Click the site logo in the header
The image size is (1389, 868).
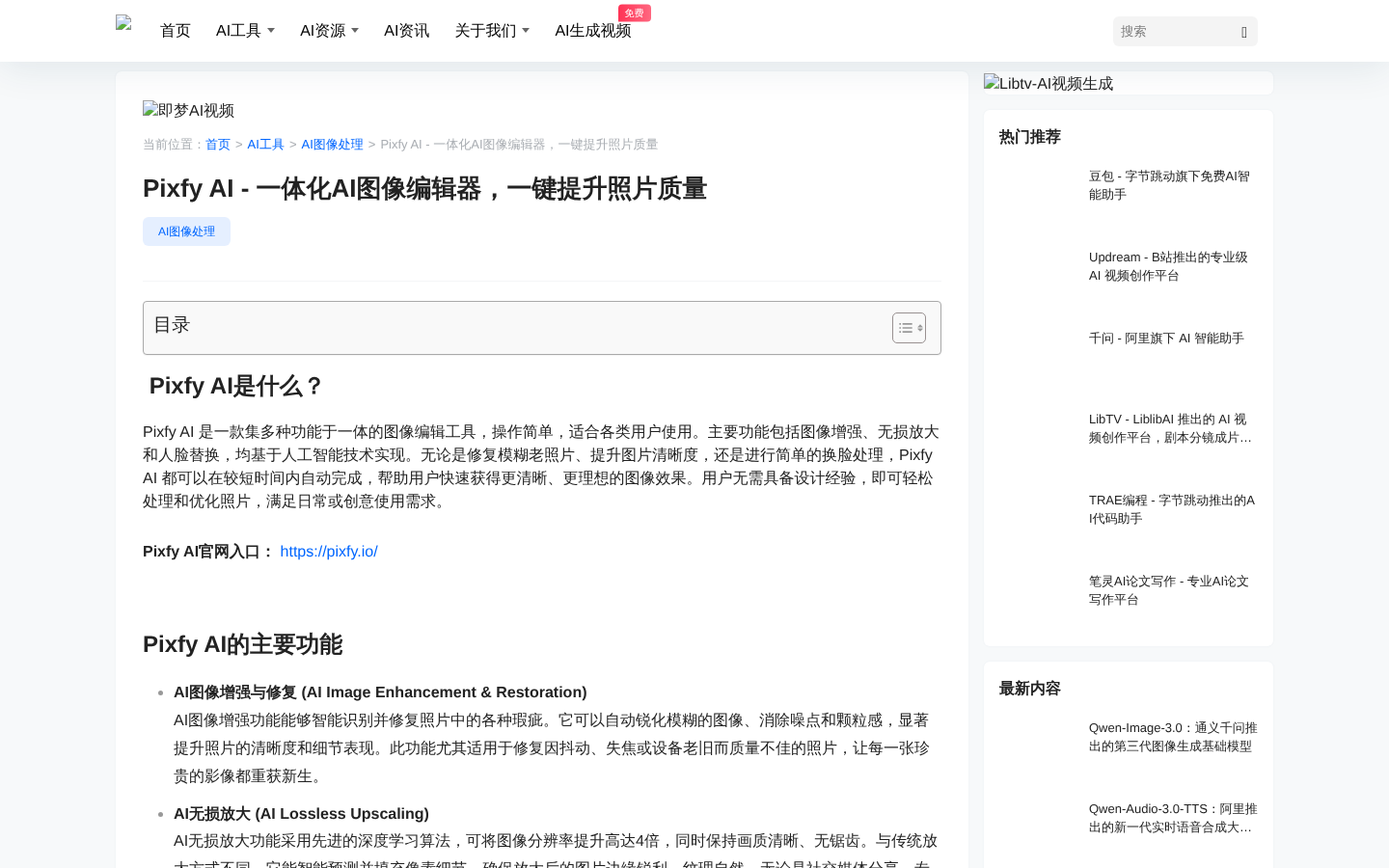pyautogui.click(x=123, y=24)
